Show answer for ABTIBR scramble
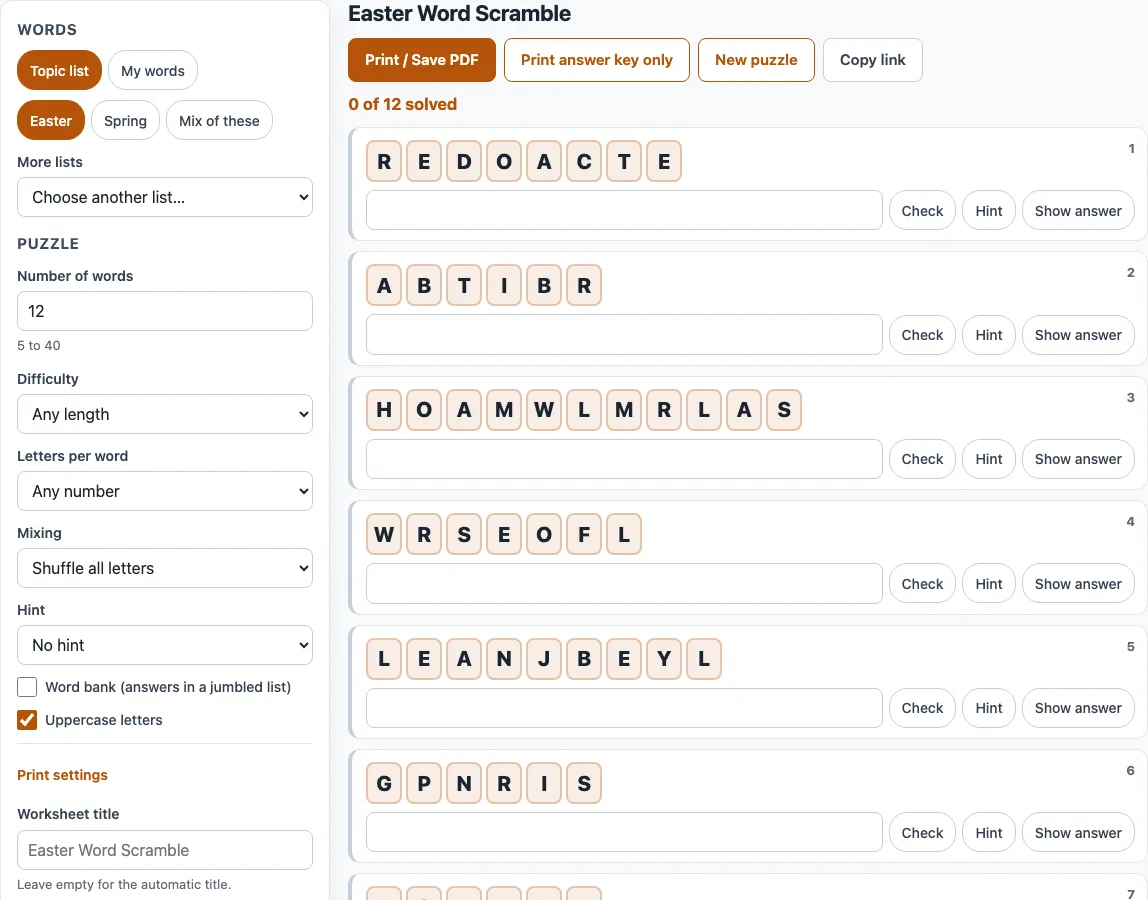This screenshot has height=900, width=1148. 1078,335
